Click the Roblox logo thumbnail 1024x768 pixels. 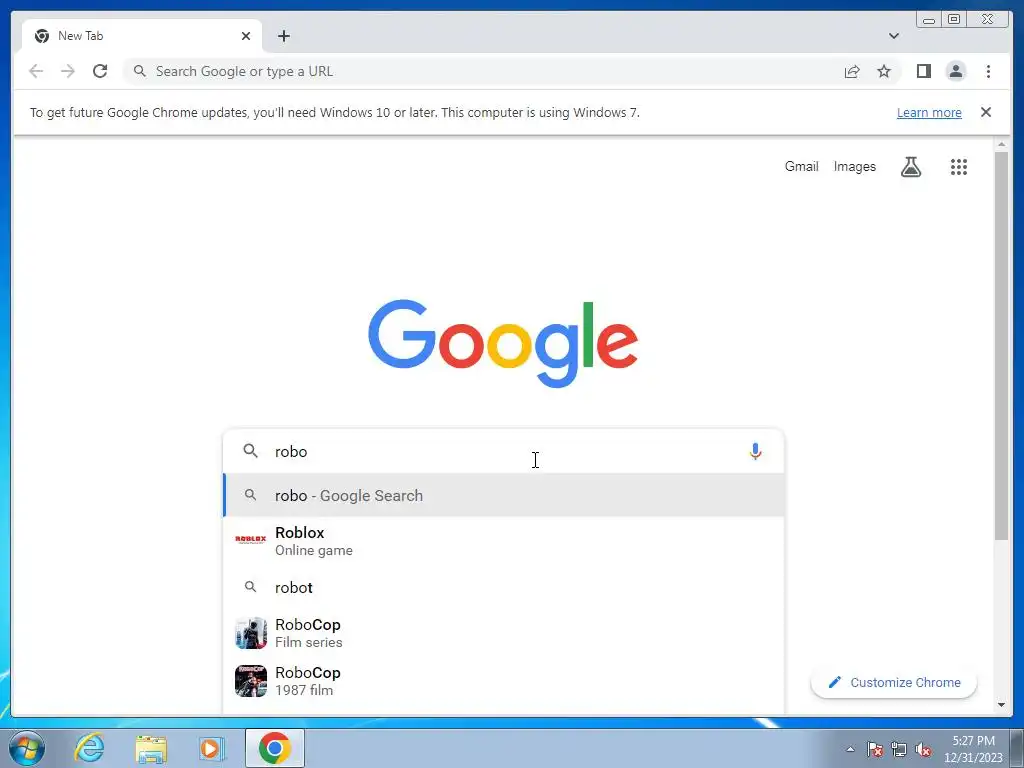(251, 539)
